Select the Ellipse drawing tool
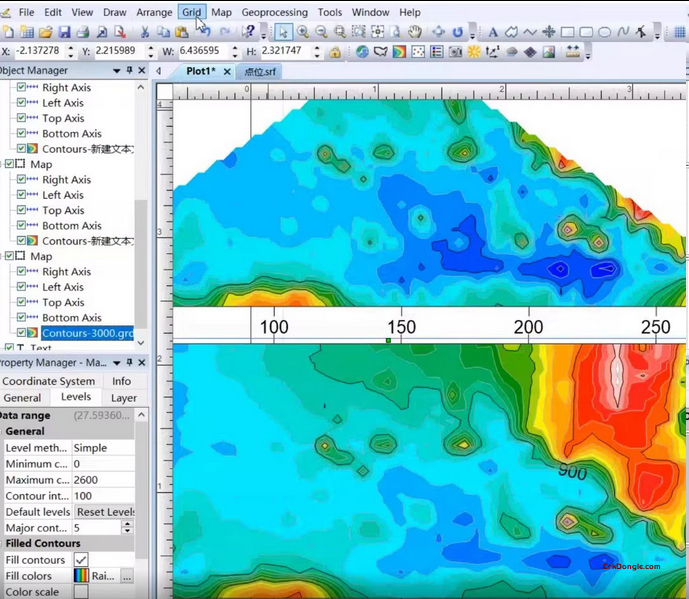 click(x=606, y=32)
